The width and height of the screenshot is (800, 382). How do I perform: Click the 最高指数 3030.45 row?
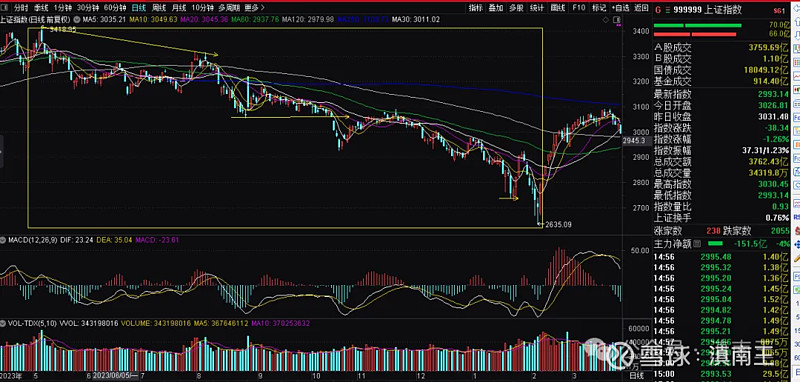[721, 184]
